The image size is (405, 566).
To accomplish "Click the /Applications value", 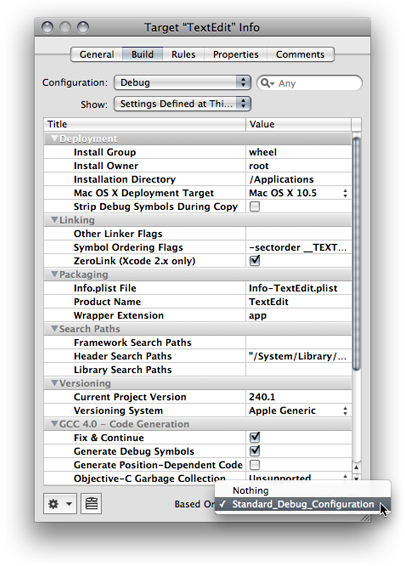I will tap(299, 179).
